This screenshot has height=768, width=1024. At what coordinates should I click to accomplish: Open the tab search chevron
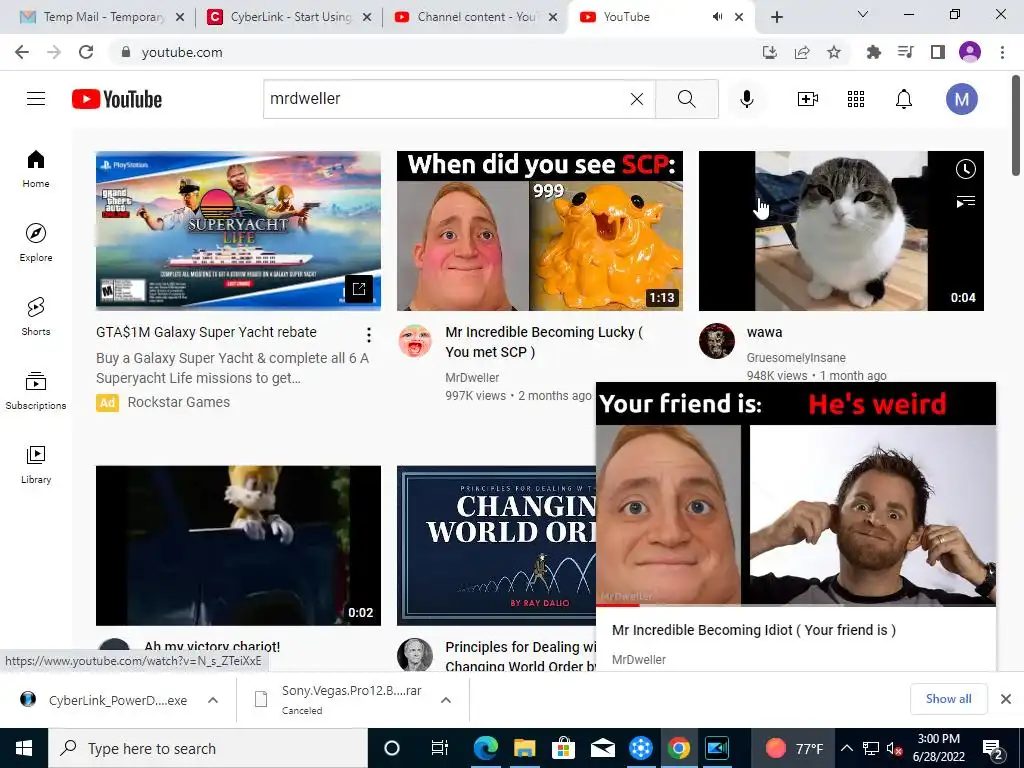863,14
